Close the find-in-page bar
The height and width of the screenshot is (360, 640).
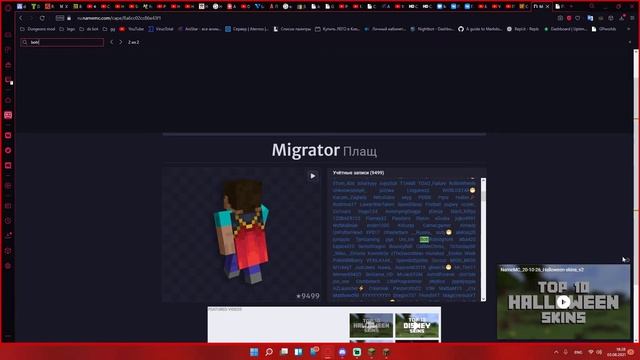tap(629, 42)
